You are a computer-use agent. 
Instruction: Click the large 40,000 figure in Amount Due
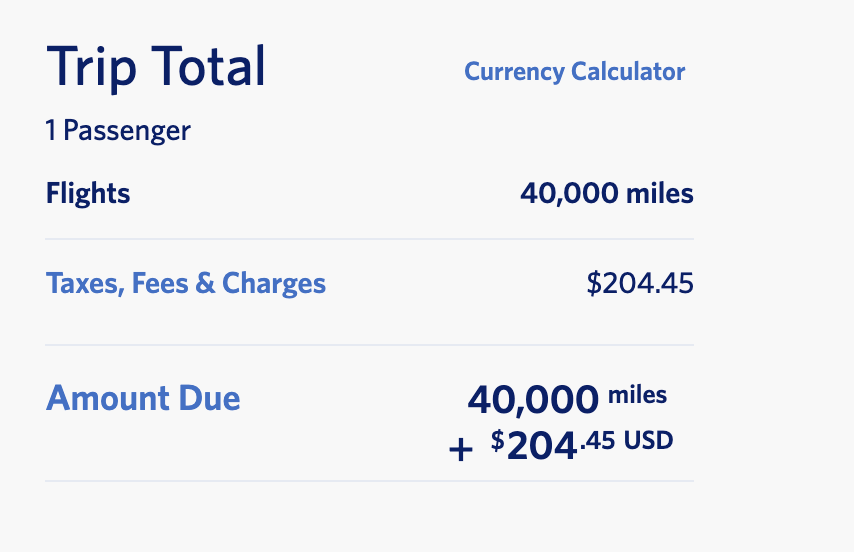coord(533,400)
